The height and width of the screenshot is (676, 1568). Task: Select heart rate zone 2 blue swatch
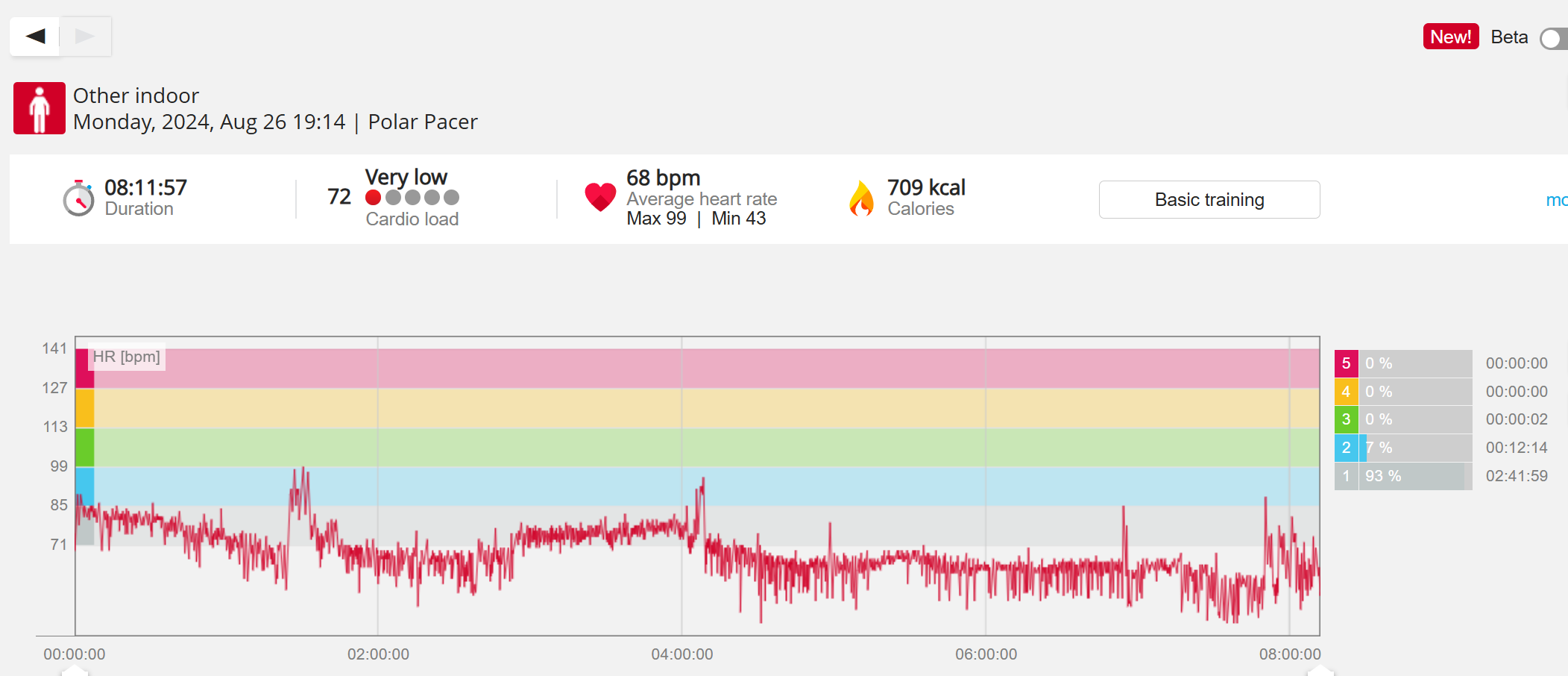[1346, 448]
